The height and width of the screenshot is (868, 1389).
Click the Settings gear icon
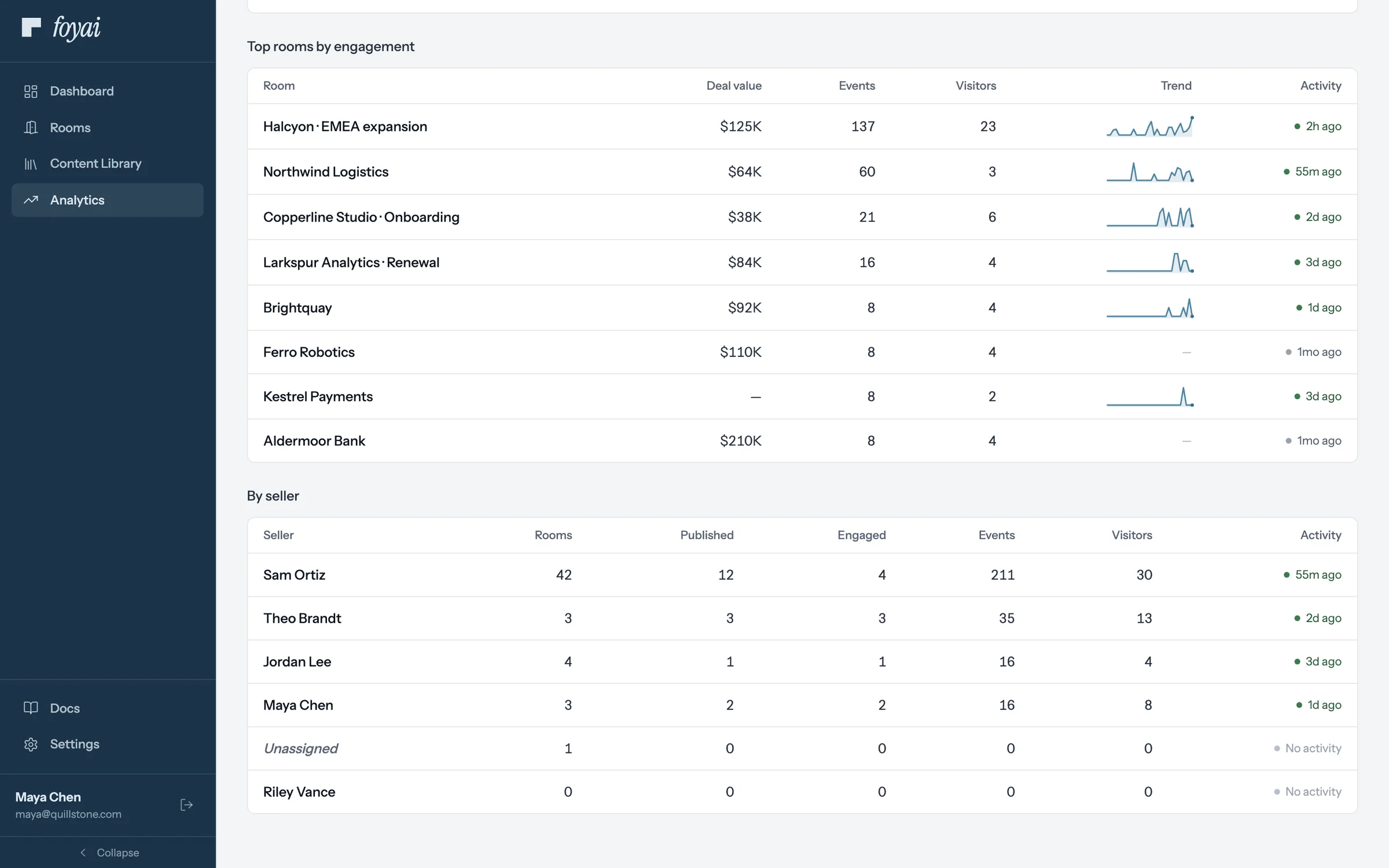tap(31, 744)
